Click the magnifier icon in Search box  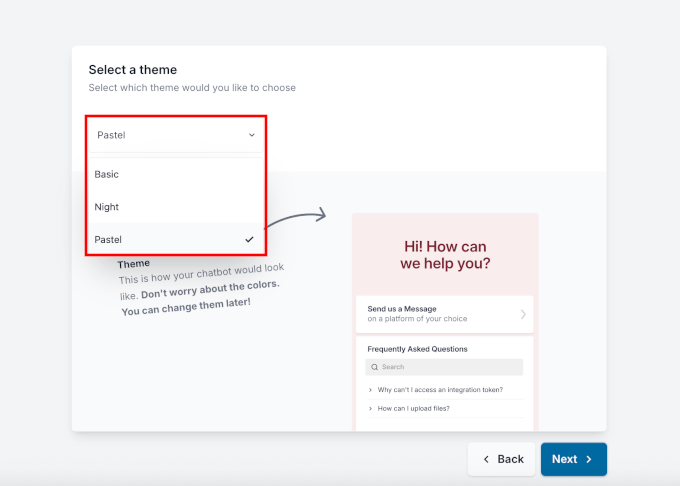coord(373,367)
